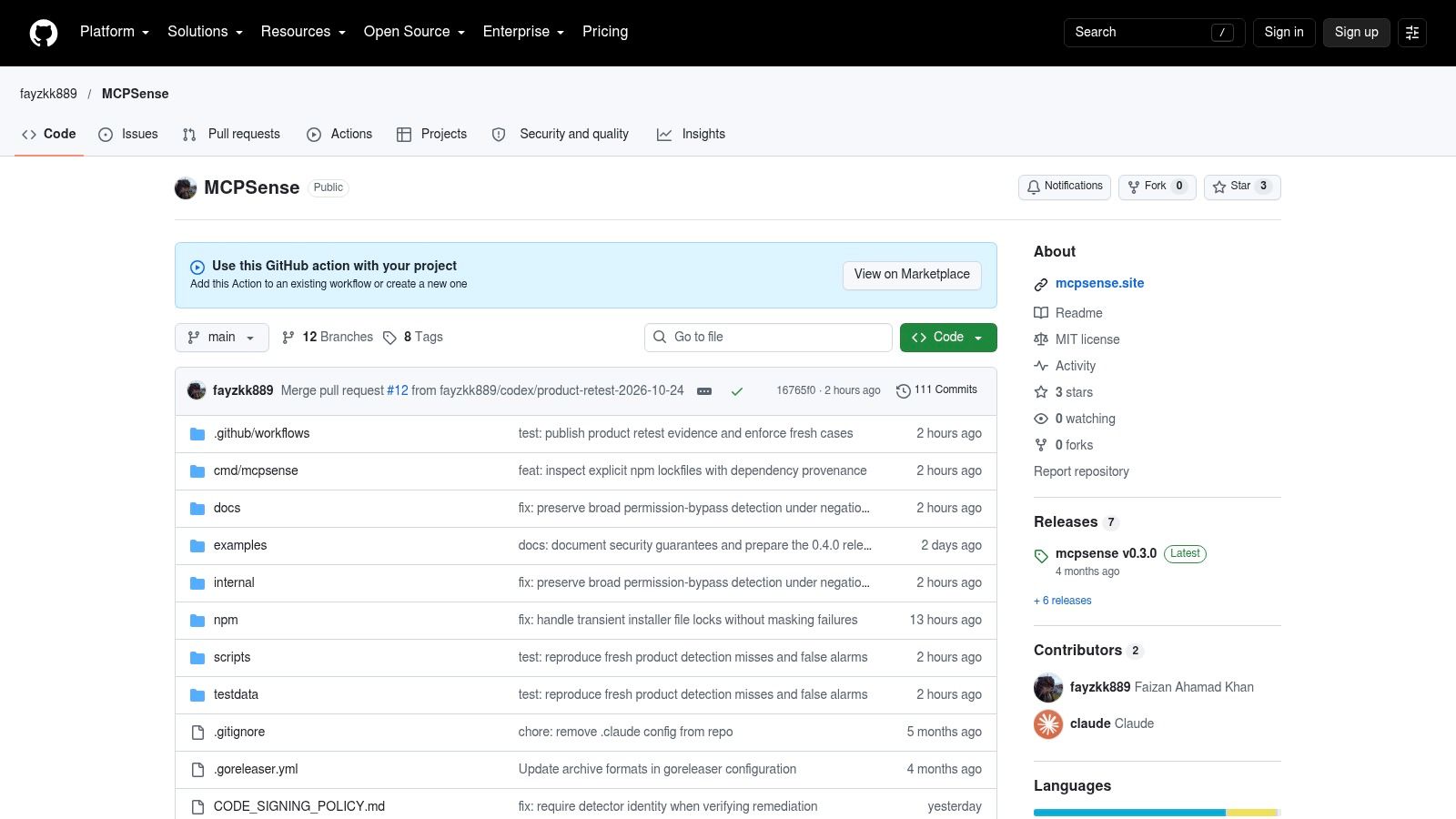1456x819 pixels.
Task: Click the watching eye icon in About
Action: pyautogui.click(x=1041, y=419)
